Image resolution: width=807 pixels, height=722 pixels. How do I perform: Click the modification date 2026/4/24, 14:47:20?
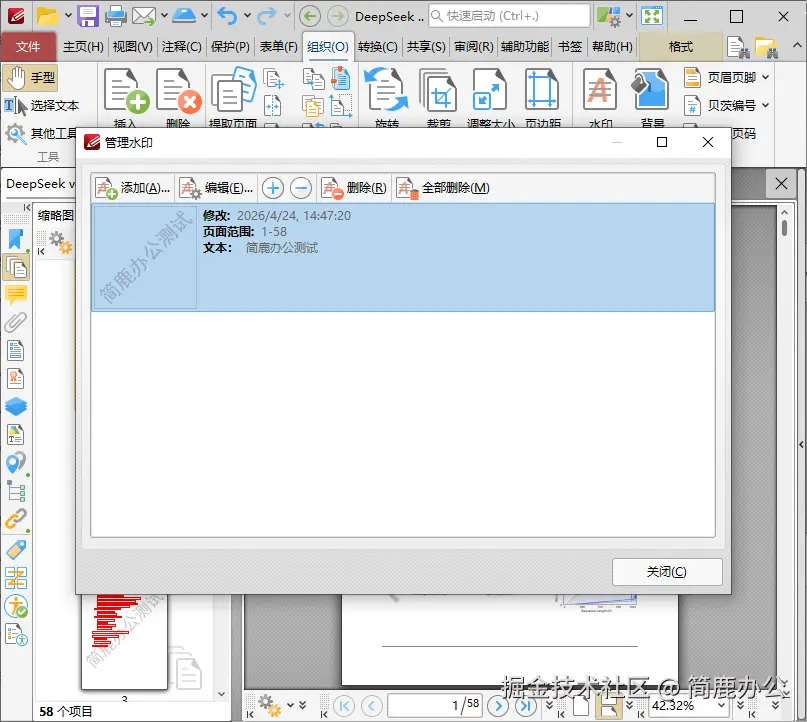[x=293, y=216]
